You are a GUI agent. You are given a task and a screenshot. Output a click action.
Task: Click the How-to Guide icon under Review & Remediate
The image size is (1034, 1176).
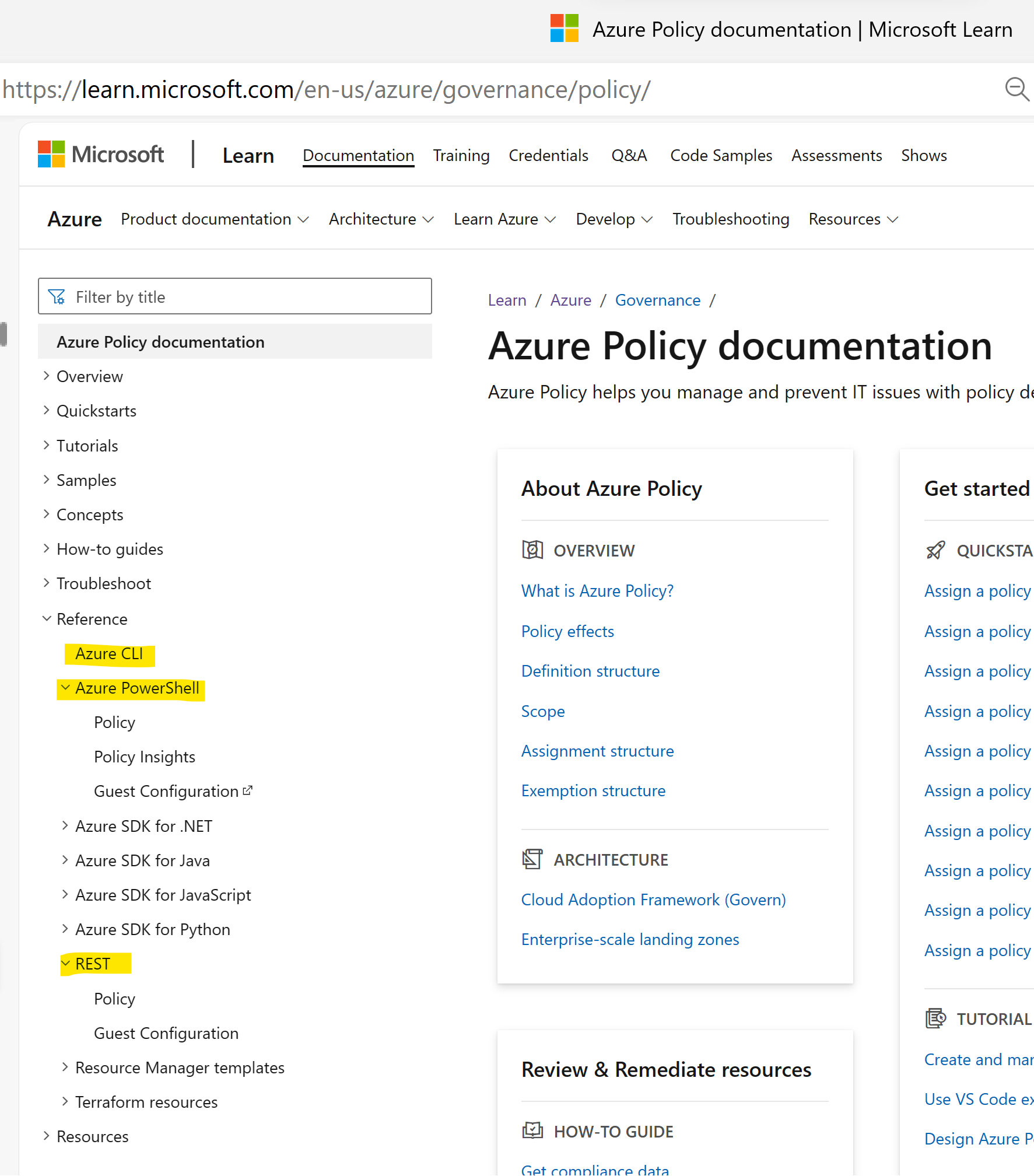[532, 1130]
